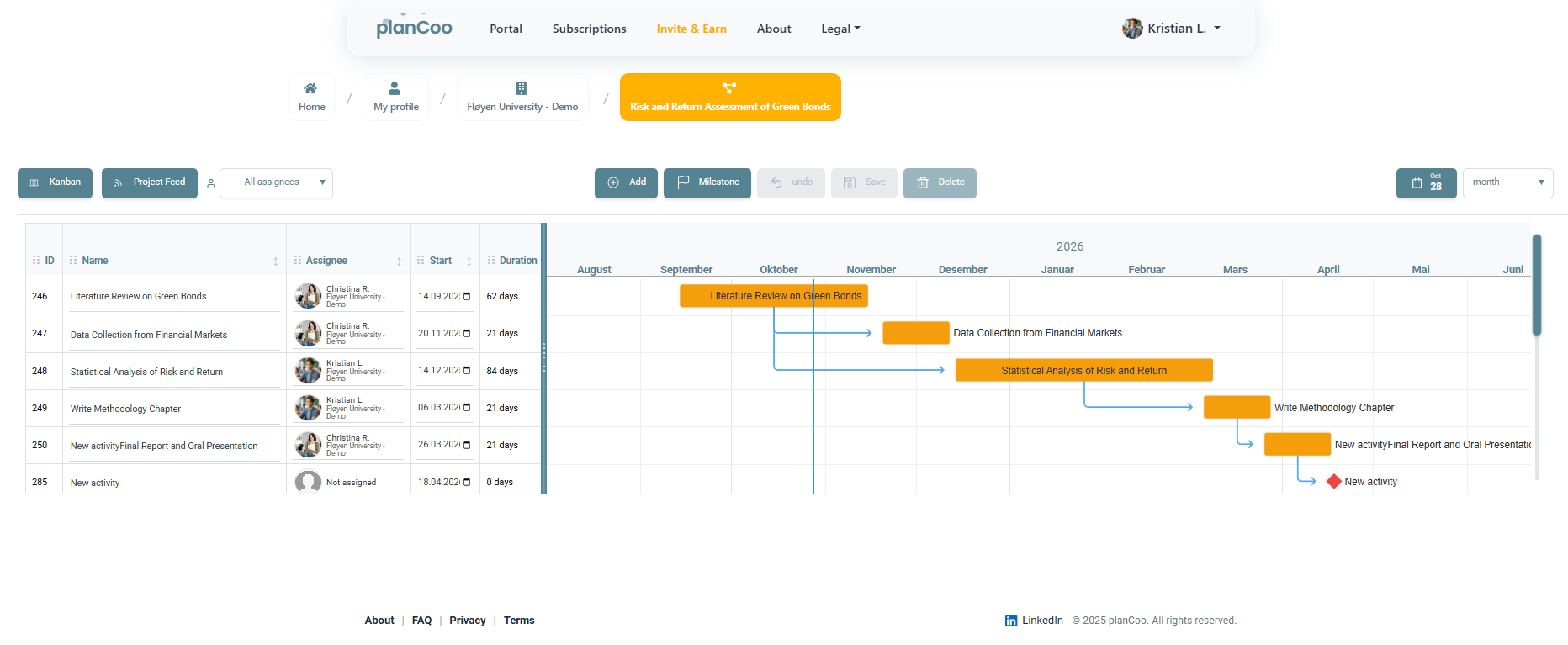
Task: Click the vertical Gantt scrollbar
Action: click(x=1537, y=286)
